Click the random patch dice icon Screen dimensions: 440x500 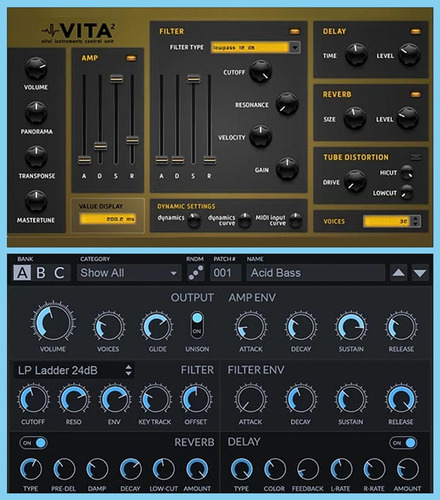tap(196, 273)
